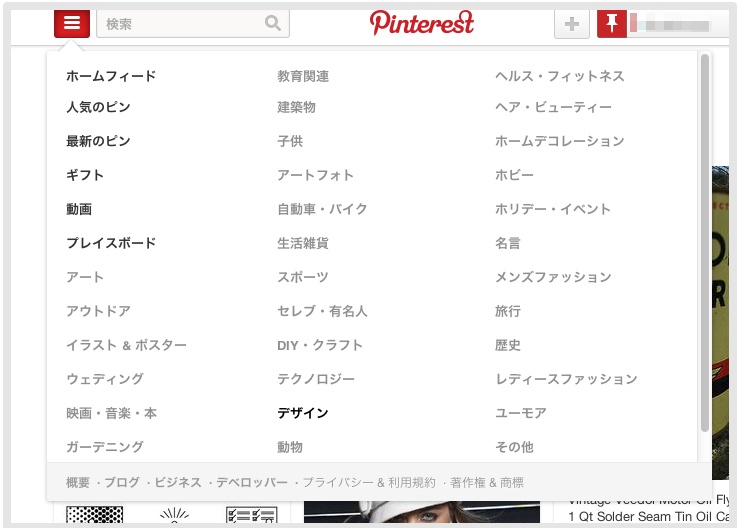Open プライバシー & 利用規約 link
The height and width of the screenshot is (528, 742).
369,483
